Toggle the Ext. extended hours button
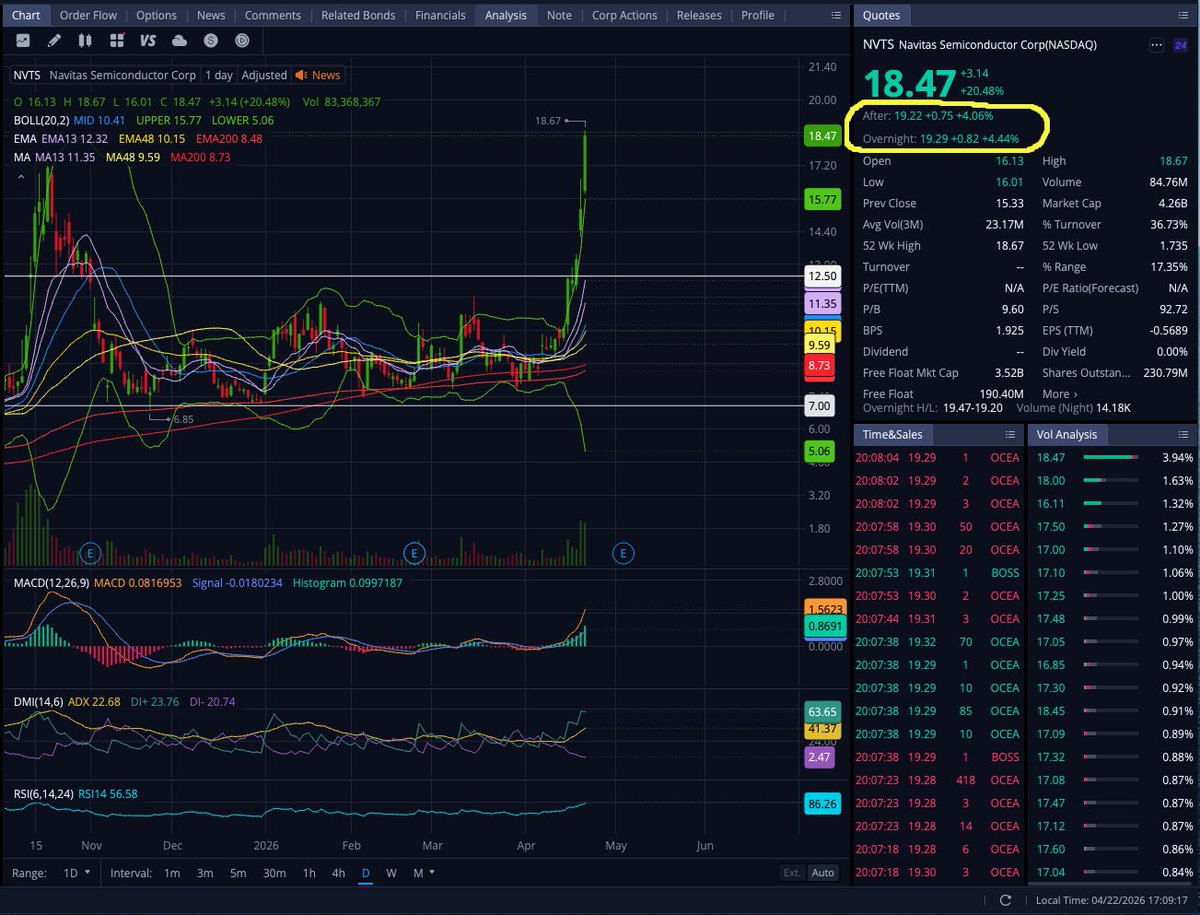 pos(792,873)
